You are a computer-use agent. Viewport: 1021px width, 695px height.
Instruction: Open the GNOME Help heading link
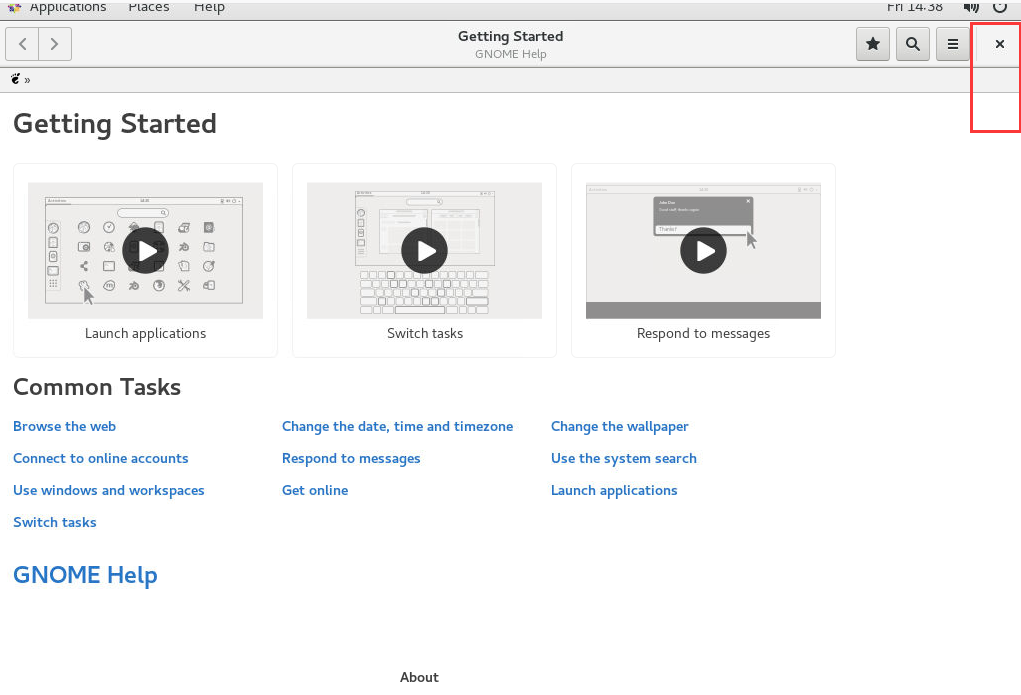pos(85,575)
